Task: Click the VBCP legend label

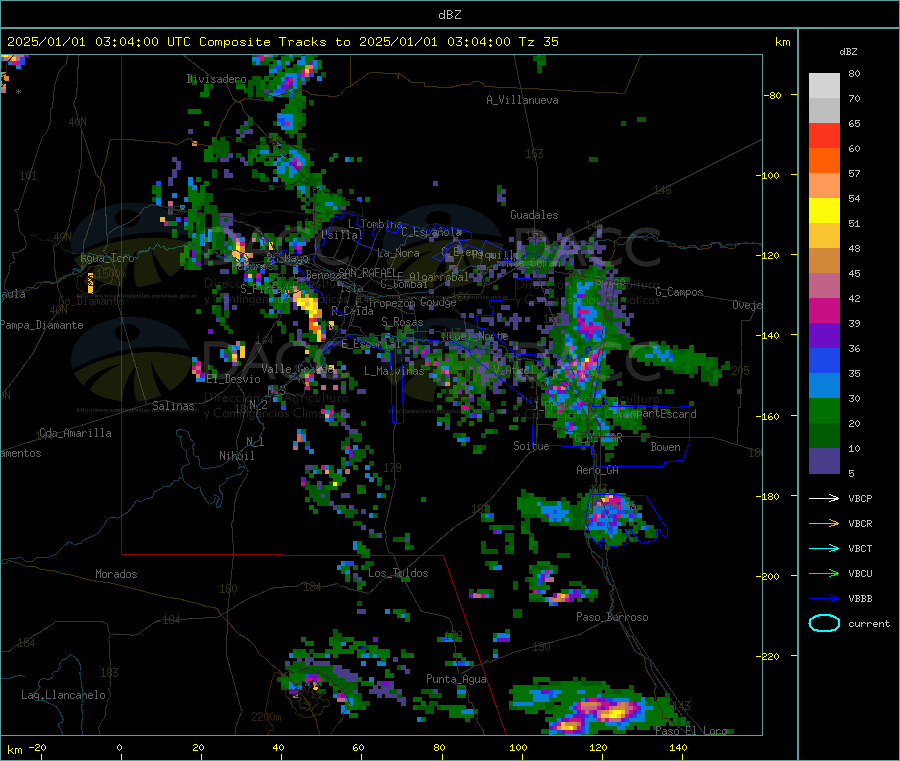Action: [860, 498]
